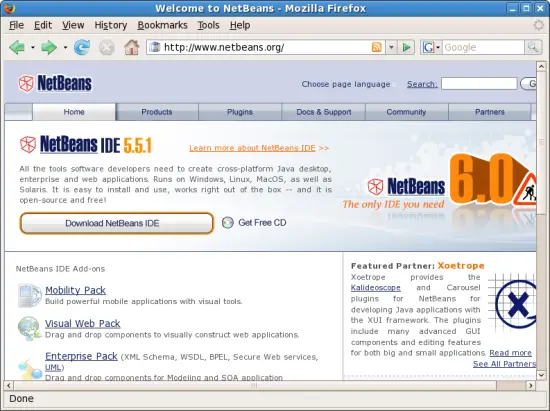
Task: Go to the Home page icon
Action: pyautogui.click(x=132, y=47)
